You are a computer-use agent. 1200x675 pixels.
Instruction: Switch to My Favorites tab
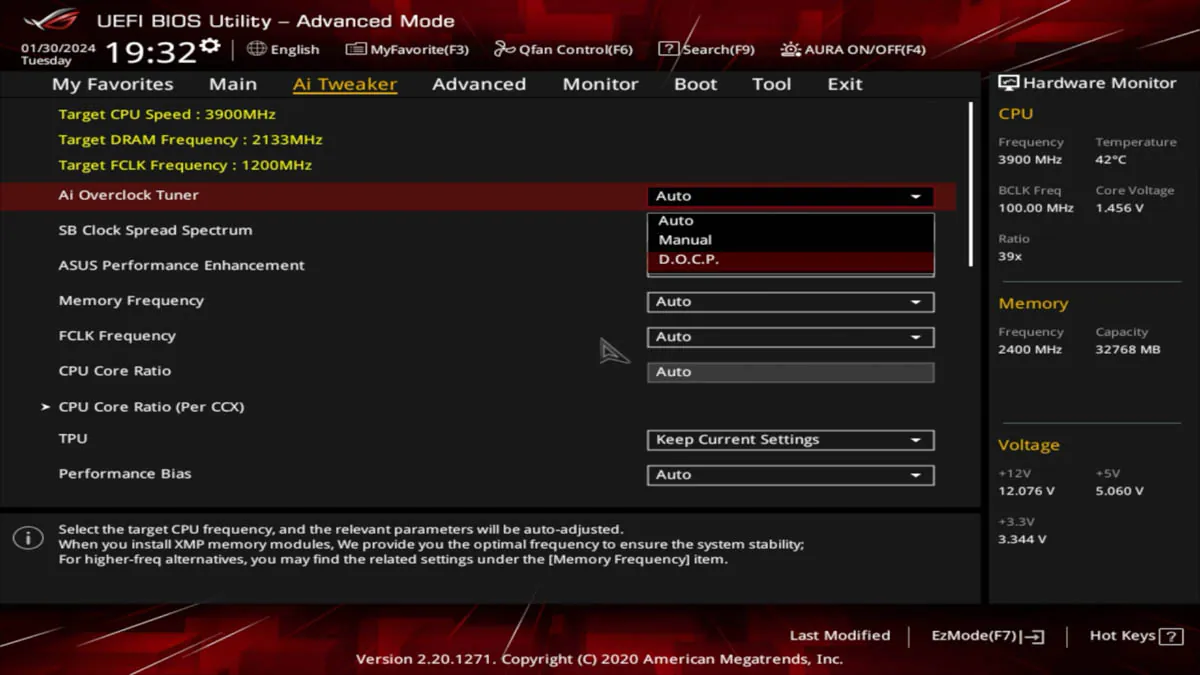(x=112, y=84)
